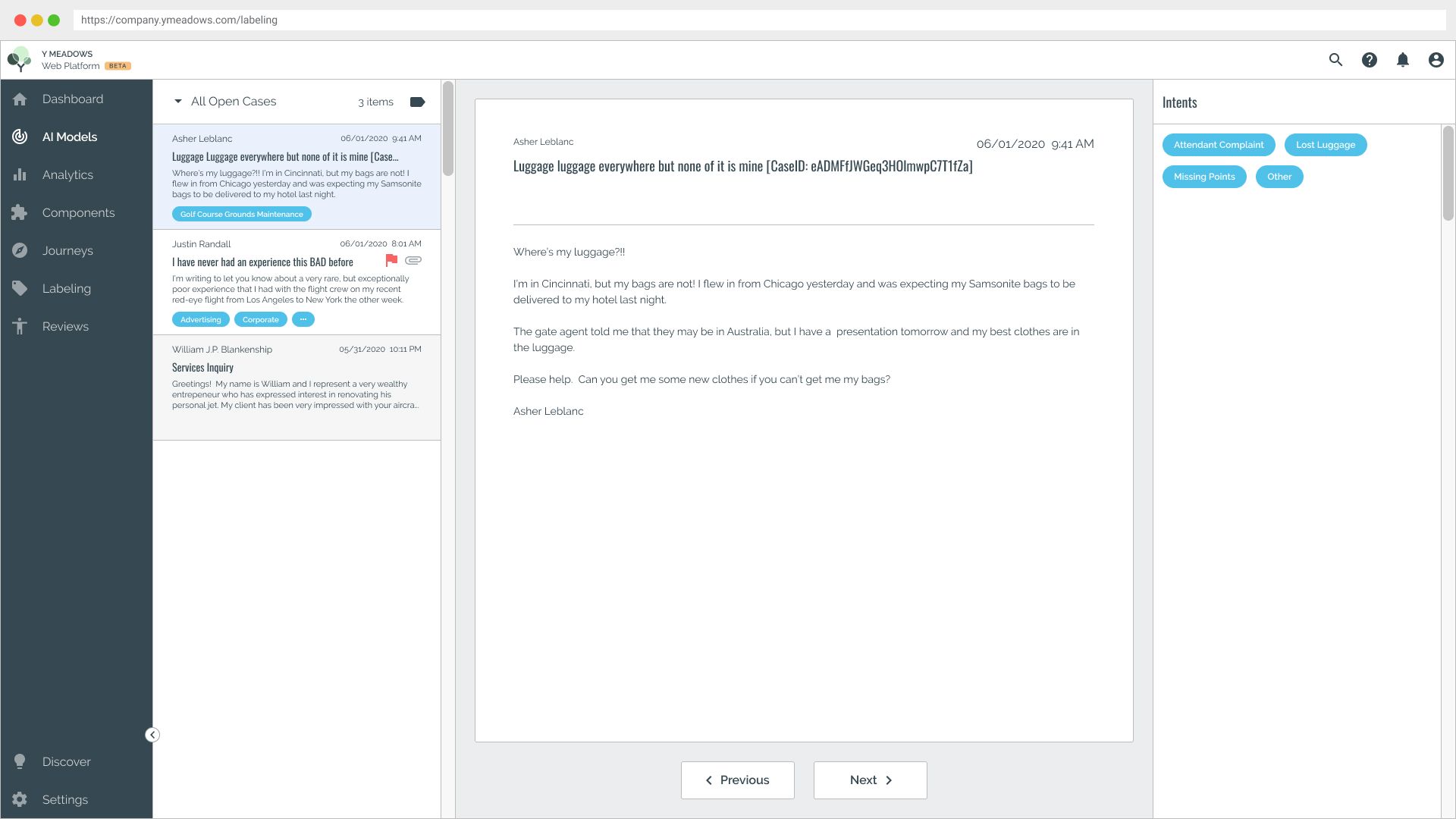This screenshot has height=819, width=1456.
Task: Click the Previous button
Action: coord(737,780)
